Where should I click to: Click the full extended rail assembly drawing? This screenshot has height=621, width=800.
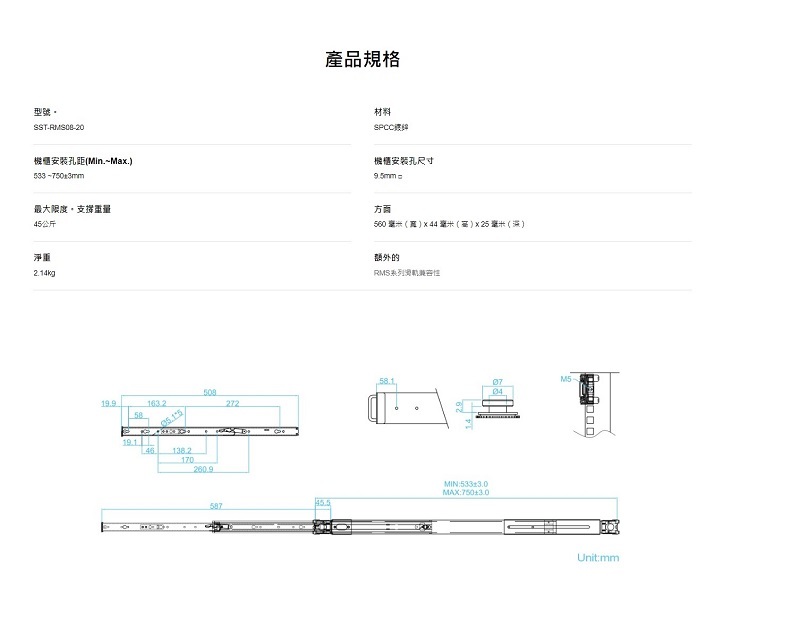click(x=360, y=527)
